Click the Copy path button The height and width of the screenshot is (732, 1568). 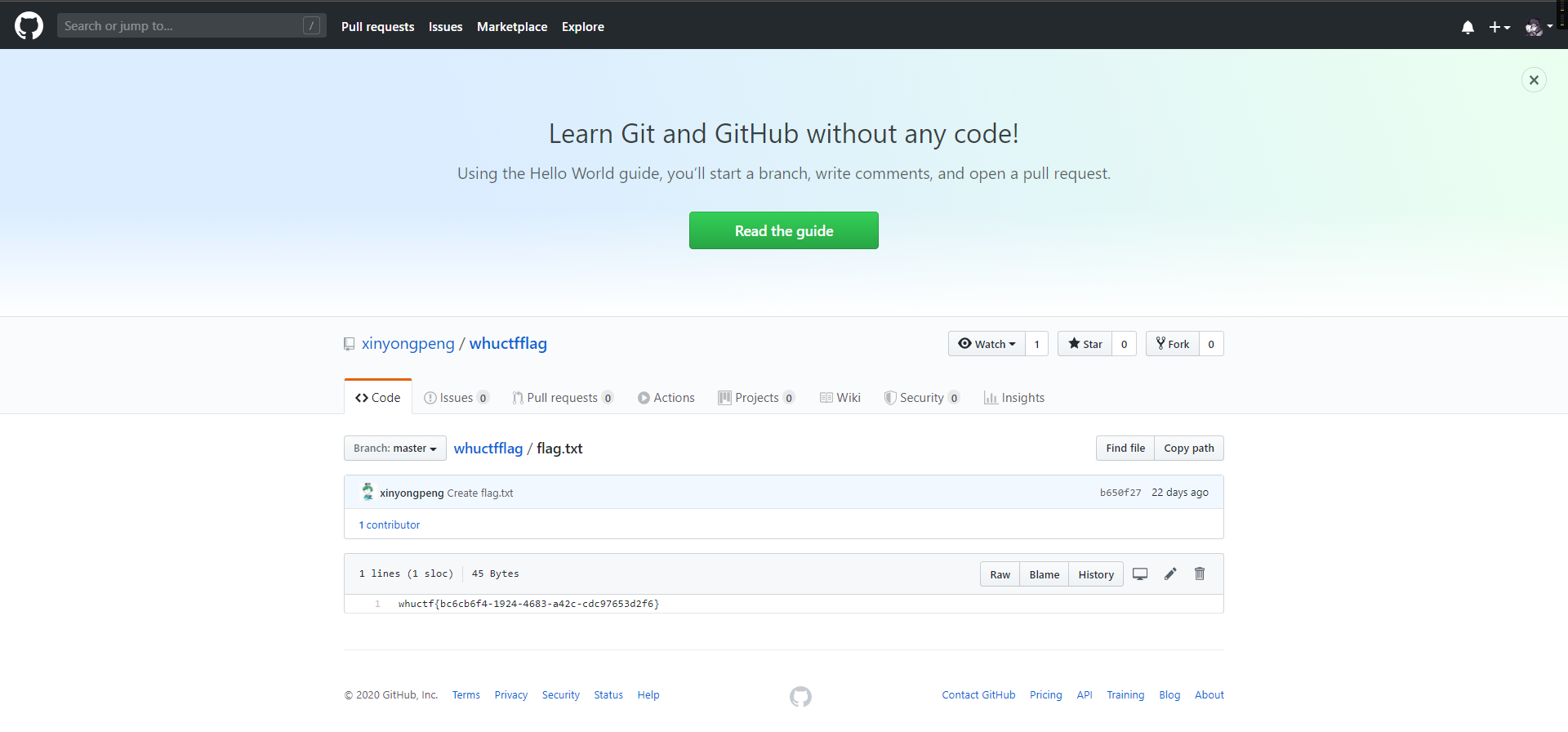(x=1189, y=449)
